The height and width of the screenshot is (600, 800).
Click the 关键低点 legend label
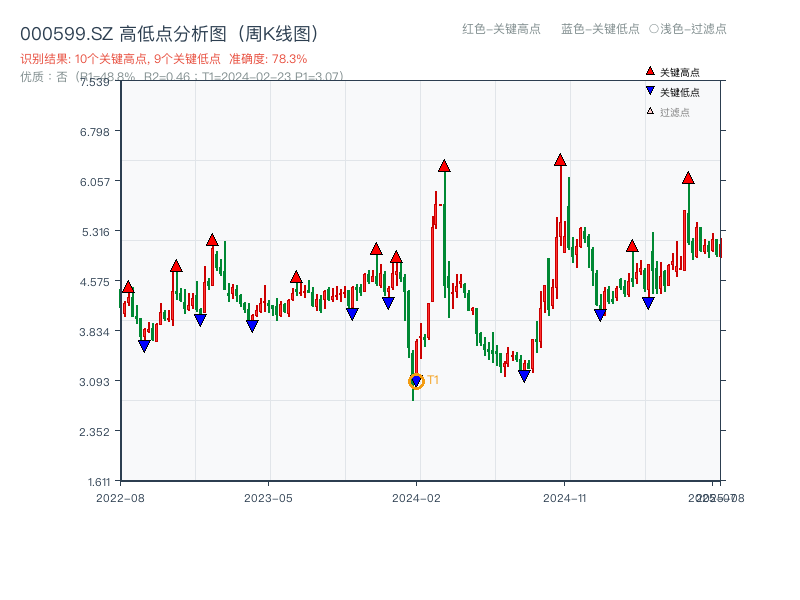click(x=680, y=92)
